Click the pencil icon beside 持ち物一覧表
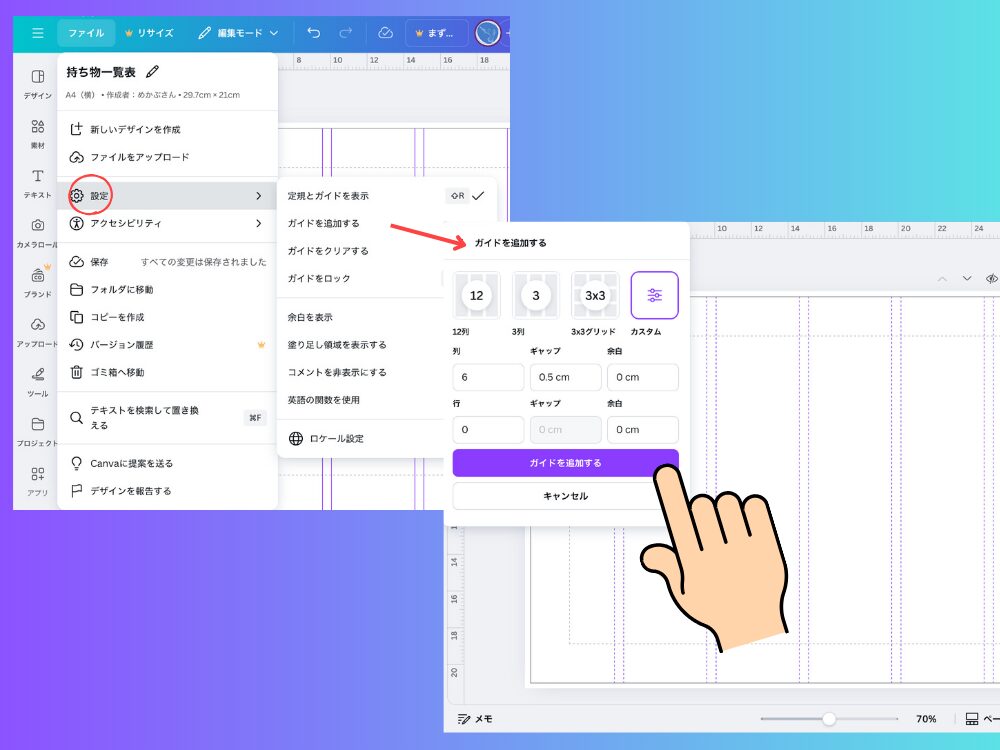 [x=152, y=72]
